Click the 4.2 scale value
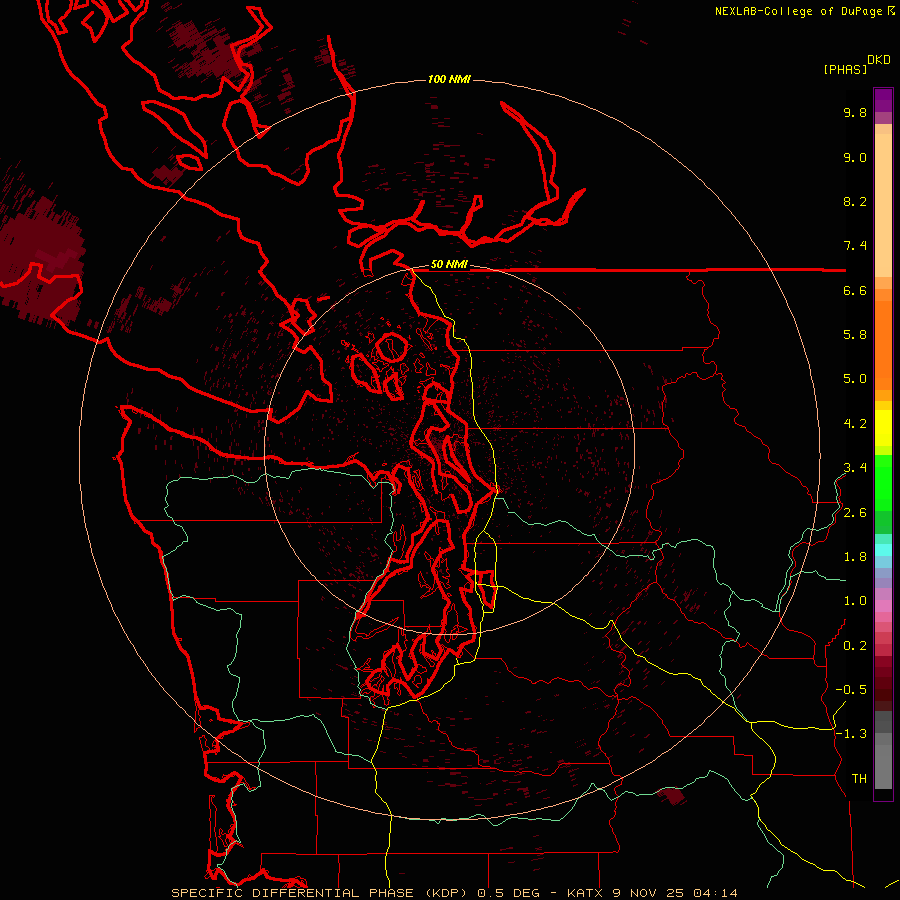This screenshot has width=900, height=900. tap(855, 424)
